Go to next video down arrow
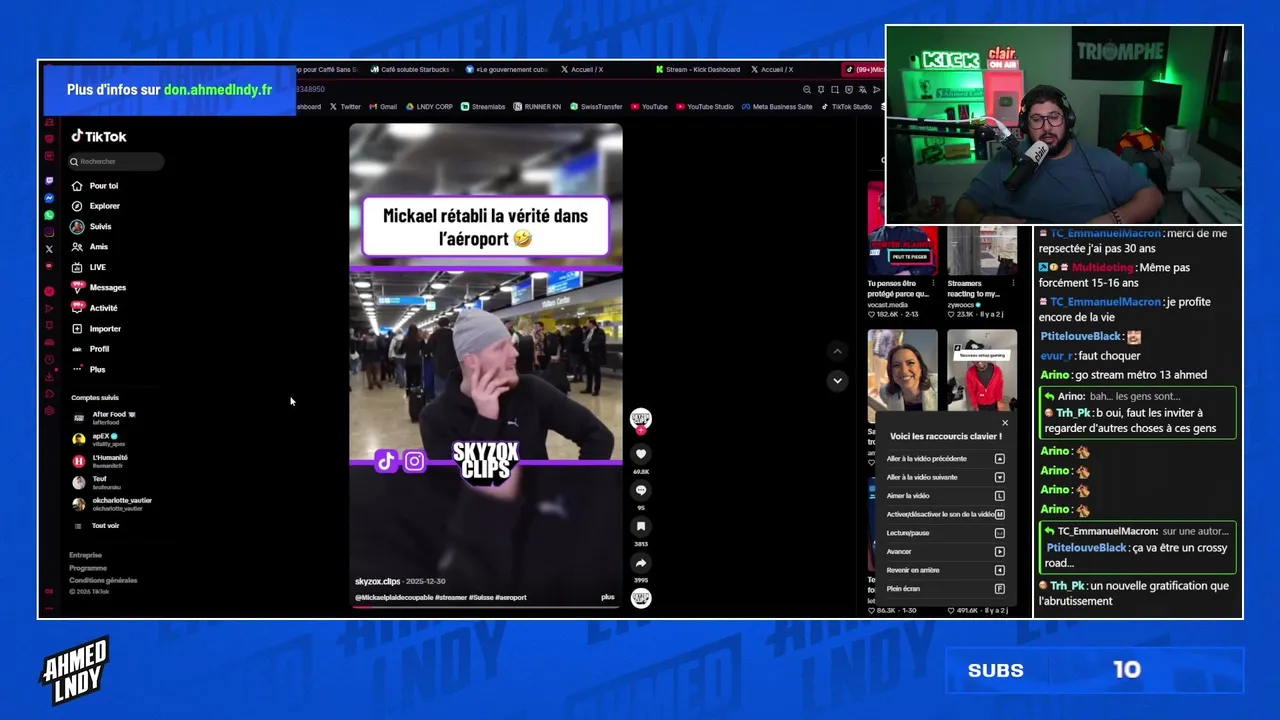Image resolution: width=1280 pixels, height=720 pixels. coord(838,380)
